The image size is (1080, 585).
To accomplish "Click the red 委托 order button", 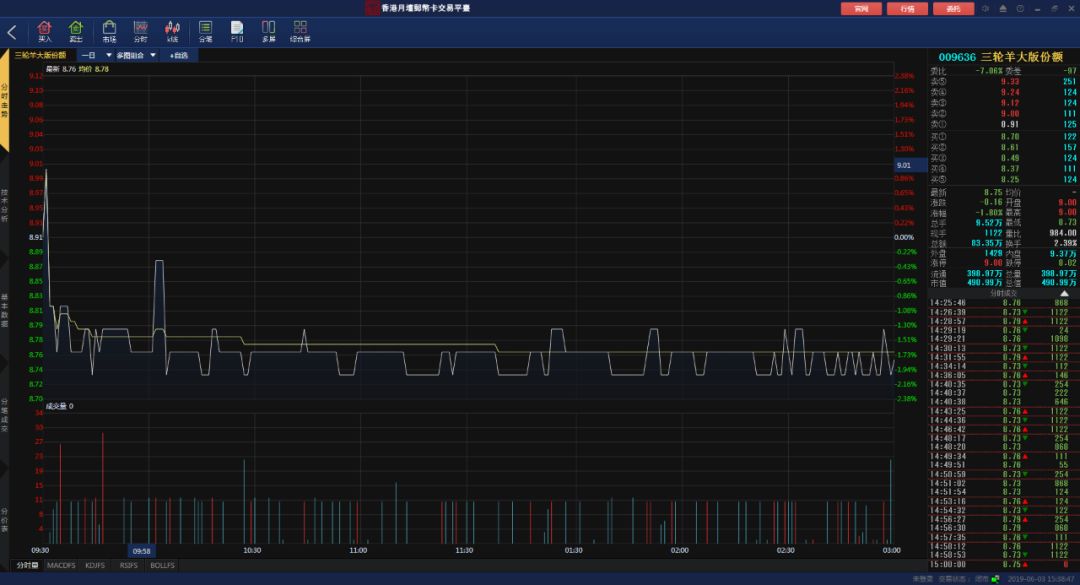I will coord(953,8).
